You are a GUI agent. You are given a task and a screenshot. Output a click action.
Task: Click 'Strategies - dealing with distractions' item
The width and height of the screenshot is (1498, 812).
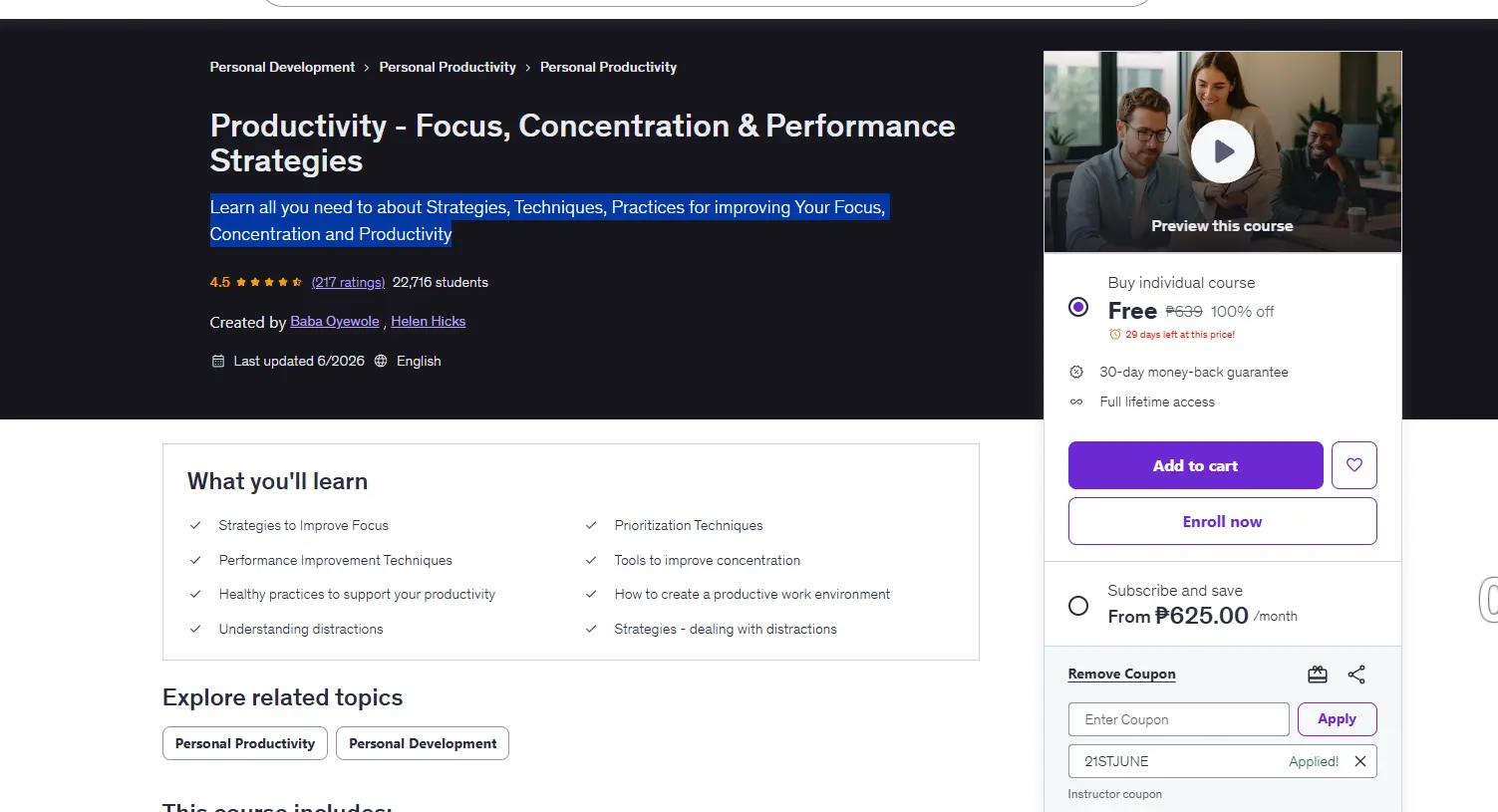coord(726,630)
